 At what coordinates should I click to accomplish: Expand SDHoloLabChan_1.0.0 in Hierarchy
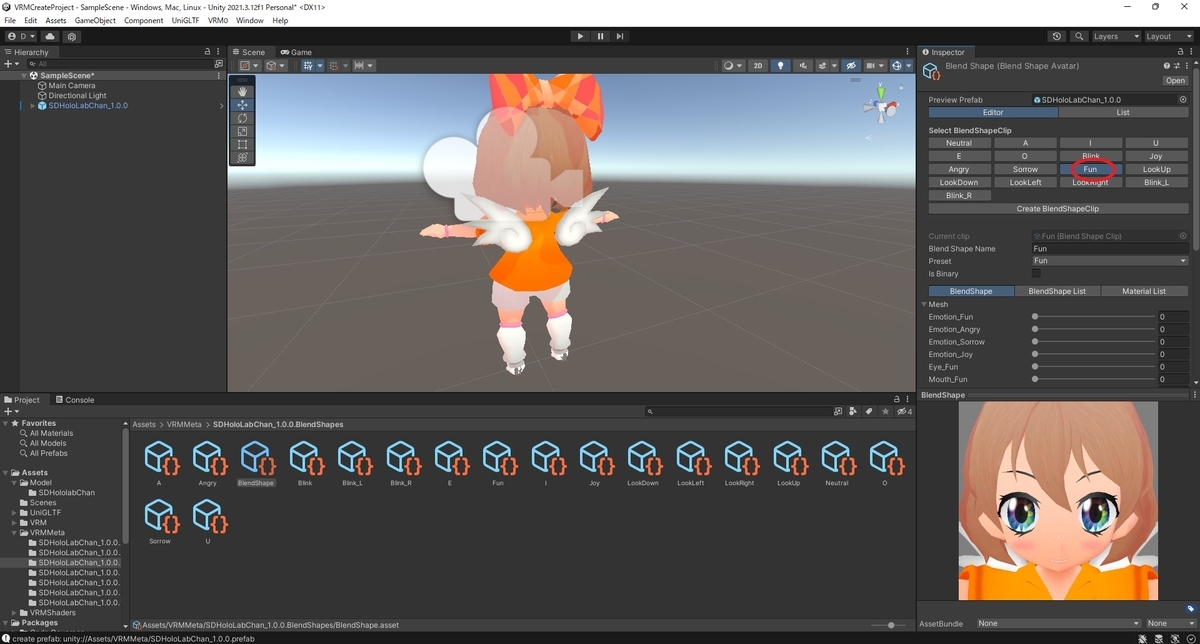coord(32,106)
